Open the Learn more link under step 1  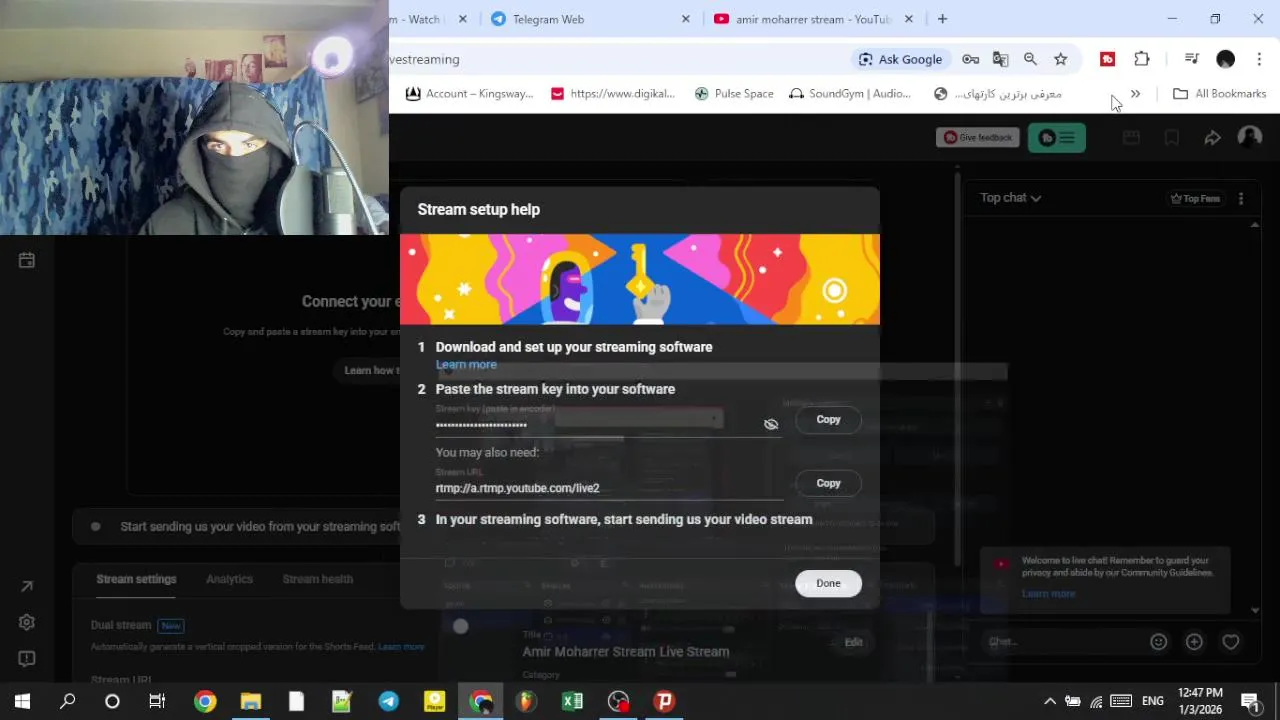[x=466, y=365]
